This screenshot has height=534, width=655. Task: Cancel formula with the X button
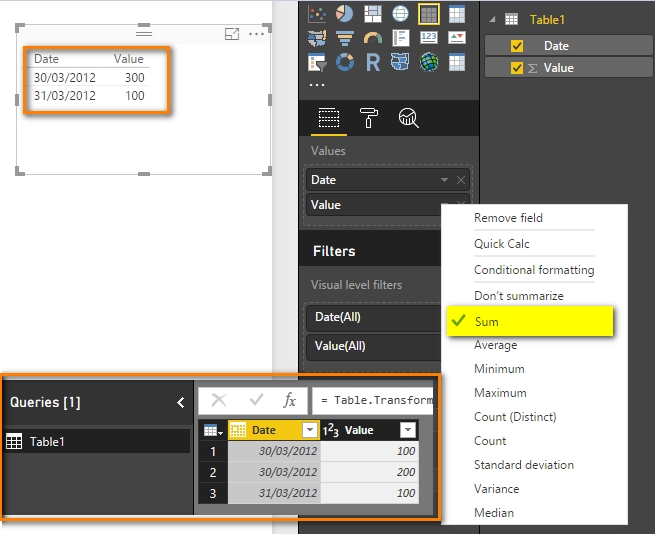coord(219,400)
